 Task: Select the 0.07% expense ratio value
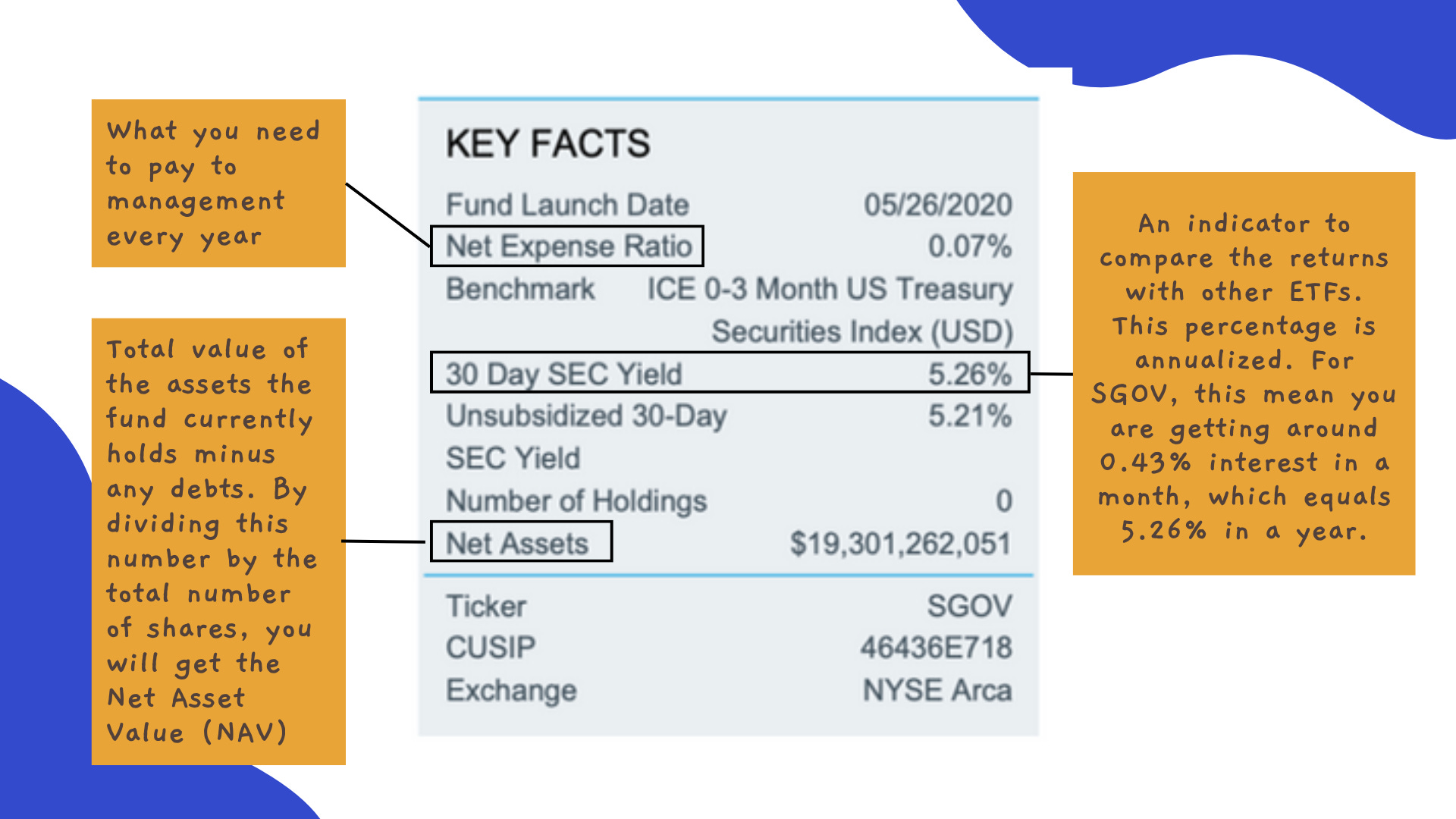[x=969, y=246]
